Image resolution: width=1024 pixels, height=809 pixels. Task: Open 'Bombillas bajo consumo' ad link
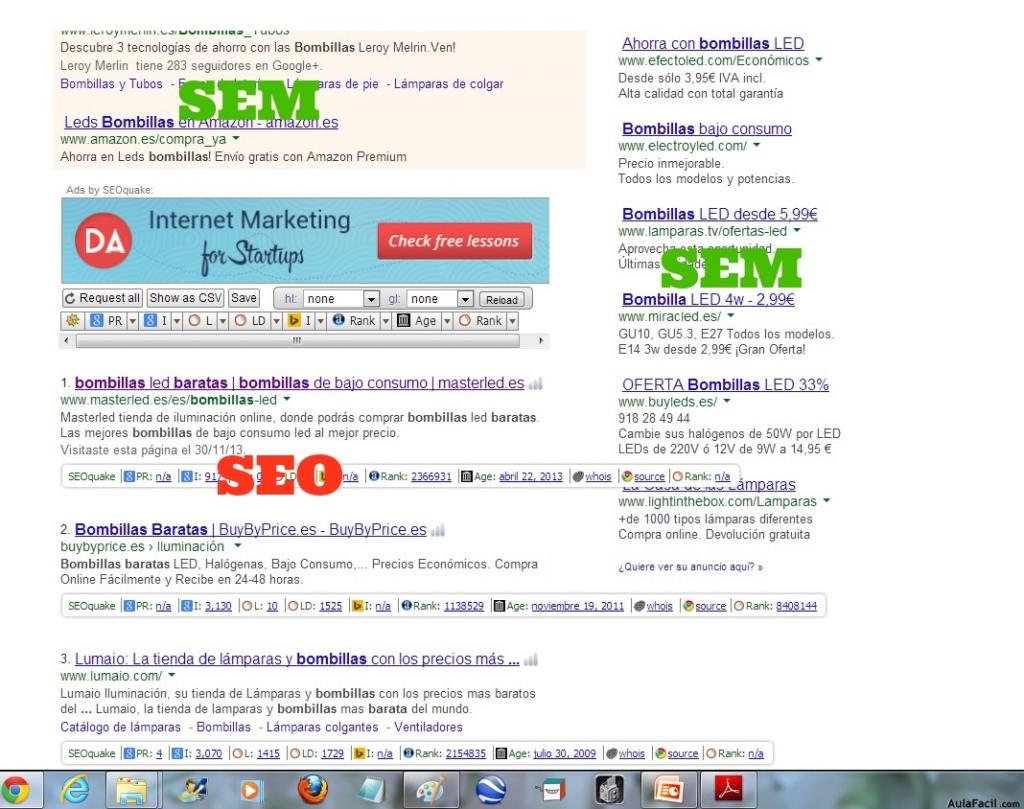(707, 129)
